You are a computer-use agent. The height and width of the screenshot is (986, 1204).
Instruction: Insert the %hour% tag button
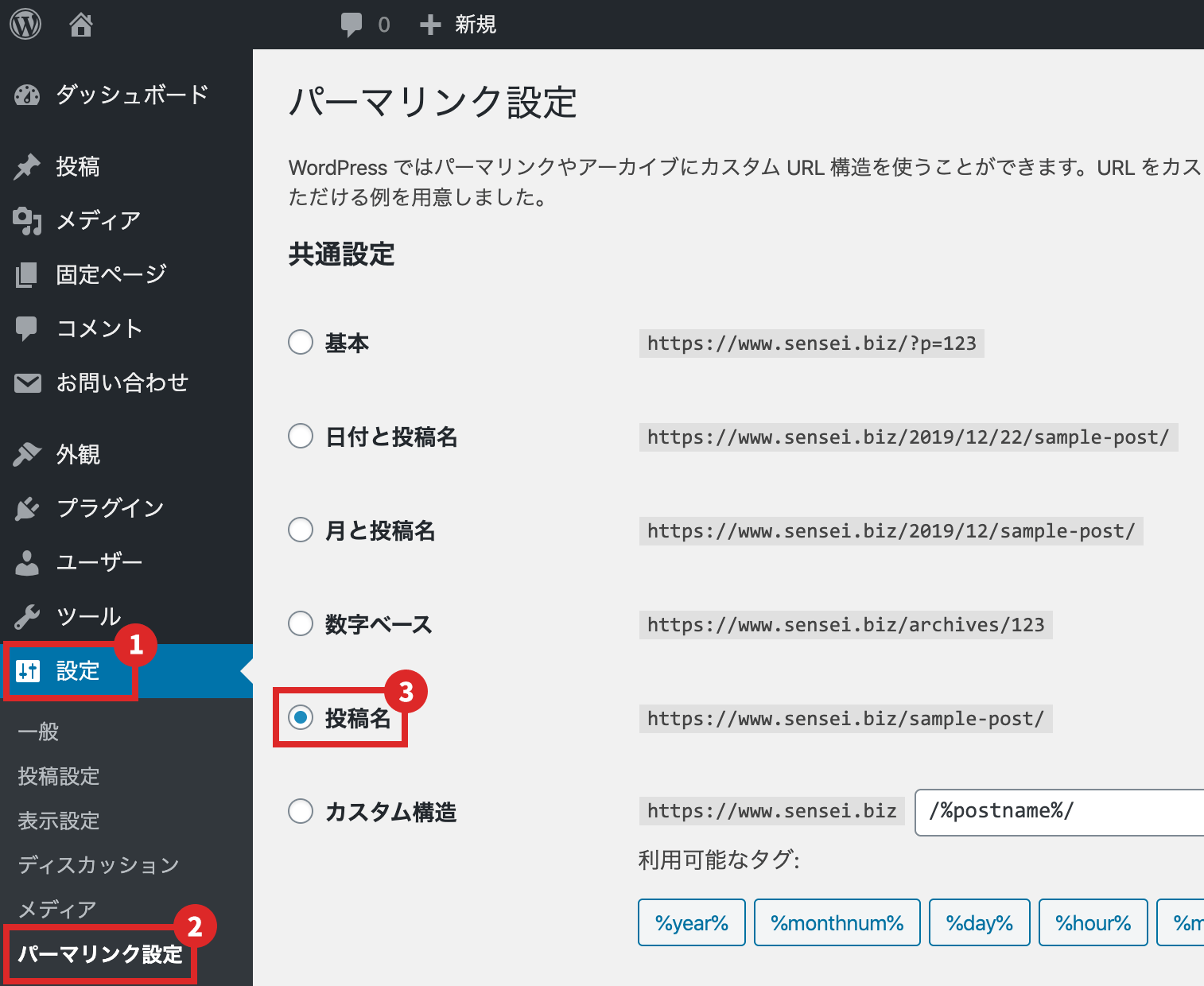click(1093, 922)
